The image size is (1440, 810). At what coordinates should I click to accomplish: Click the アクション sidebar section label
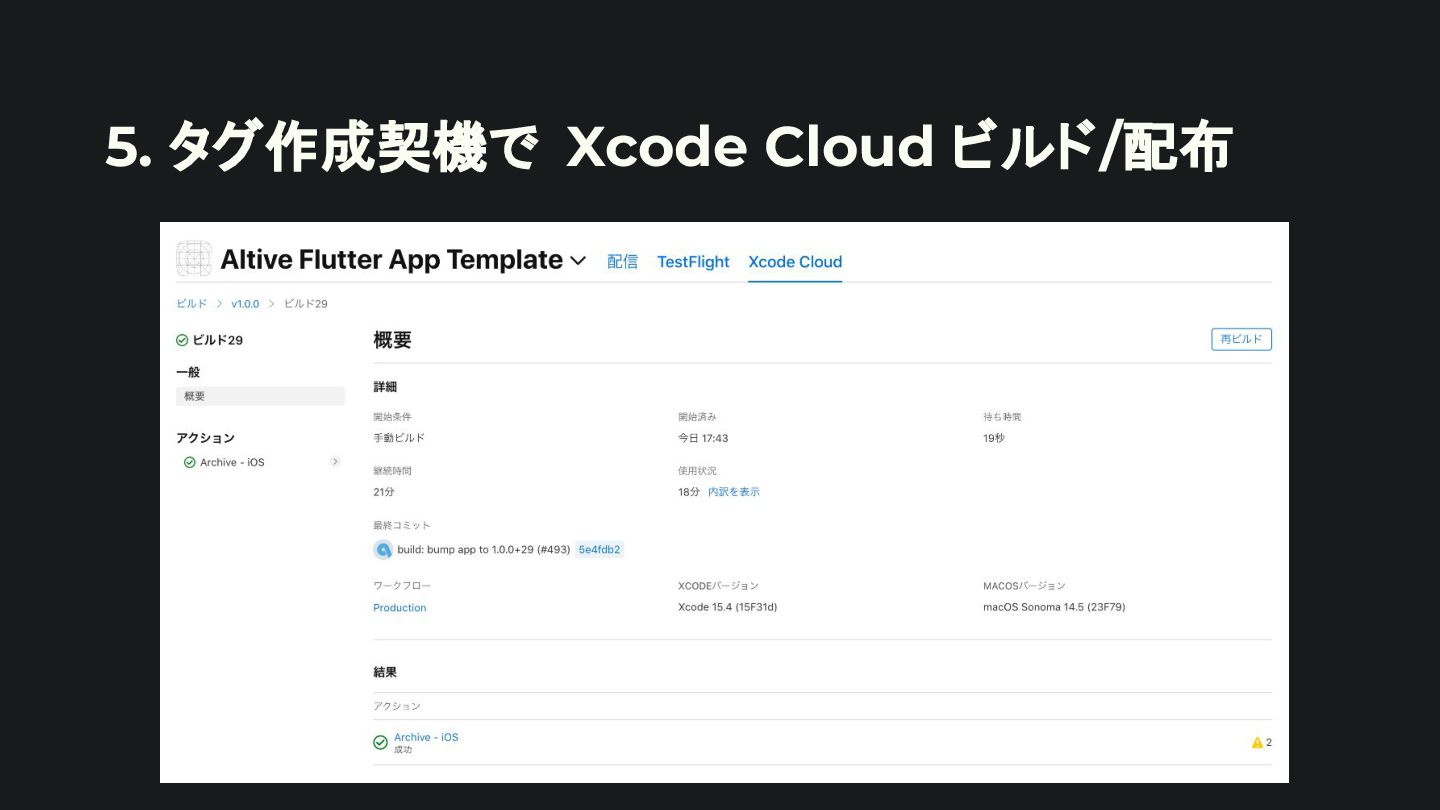(x=205, y=438)
